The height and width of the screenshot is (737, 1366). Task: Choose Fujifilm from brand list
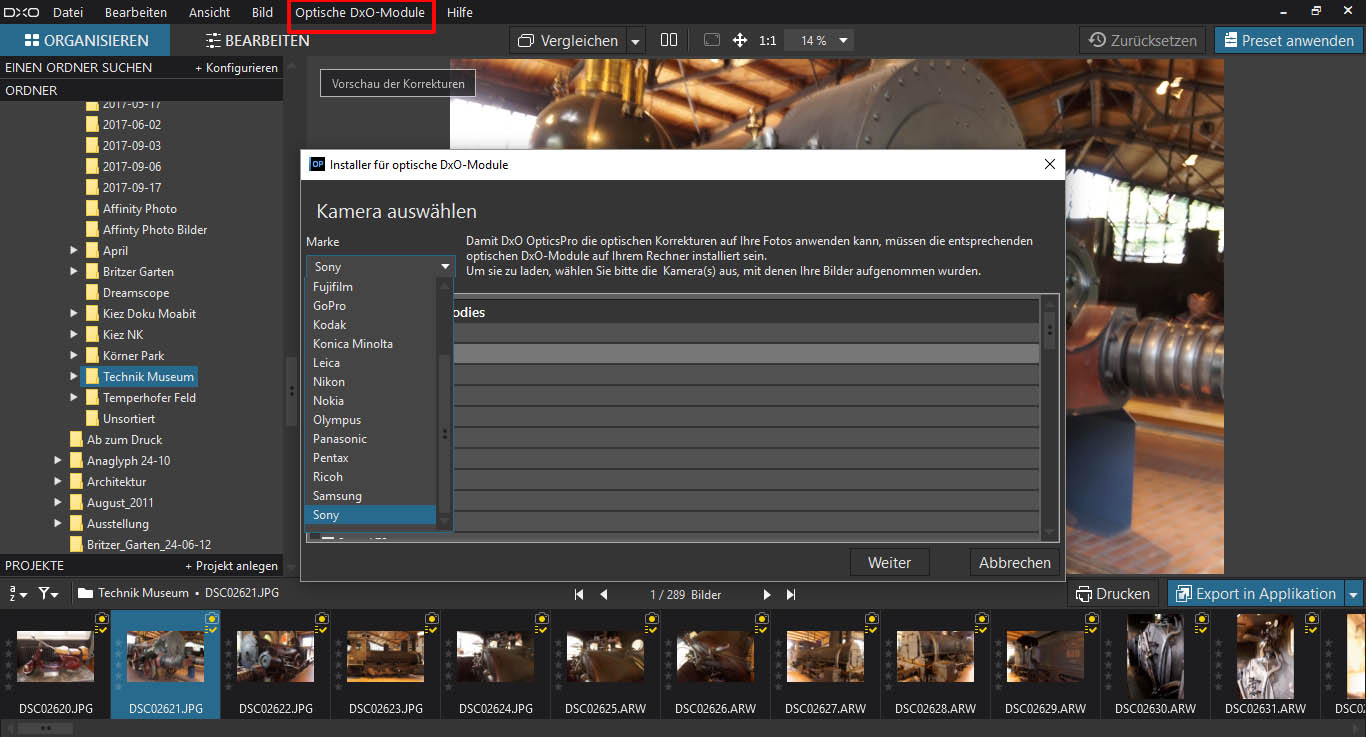tap(371, 287)
